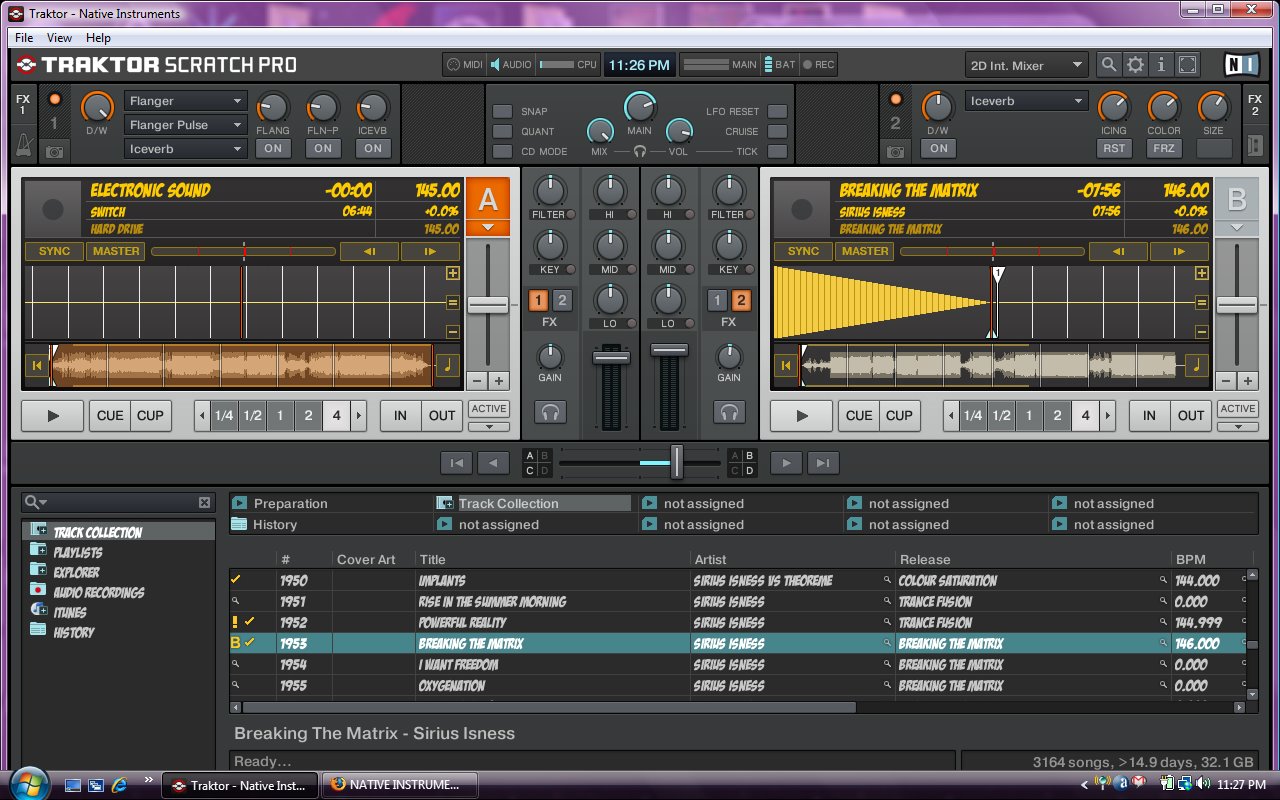Open the Flanger Pulse effect selector
The image size is (1280, 800).
tap(185, 124)
